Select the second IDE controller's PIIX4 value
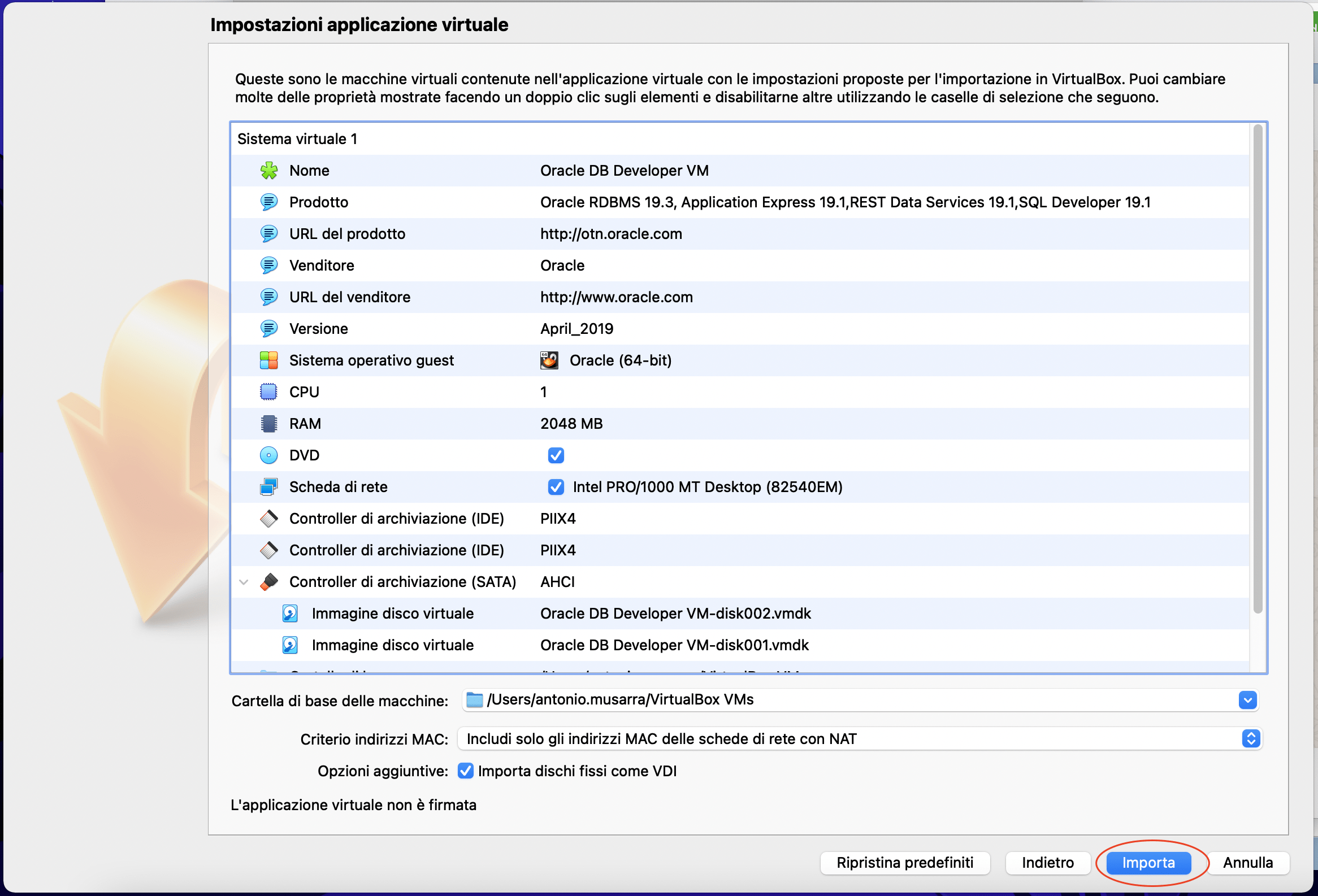Screen dimensions: 1318x896 (558, 550)
